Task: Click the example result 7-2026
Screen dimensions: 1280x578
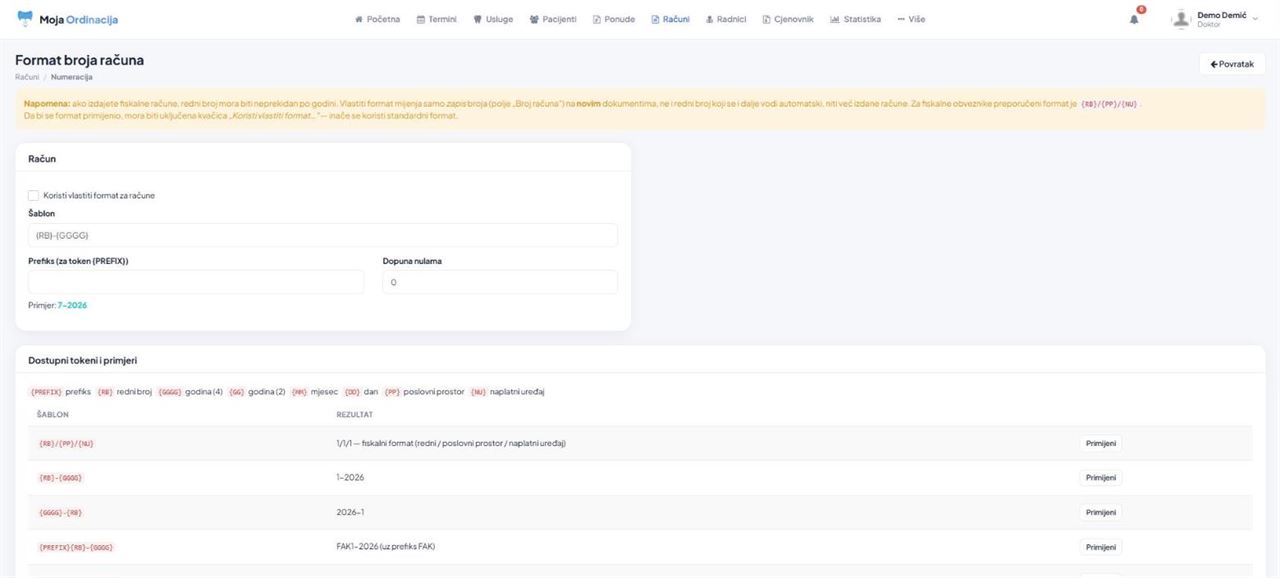Action: pos(72,305)
